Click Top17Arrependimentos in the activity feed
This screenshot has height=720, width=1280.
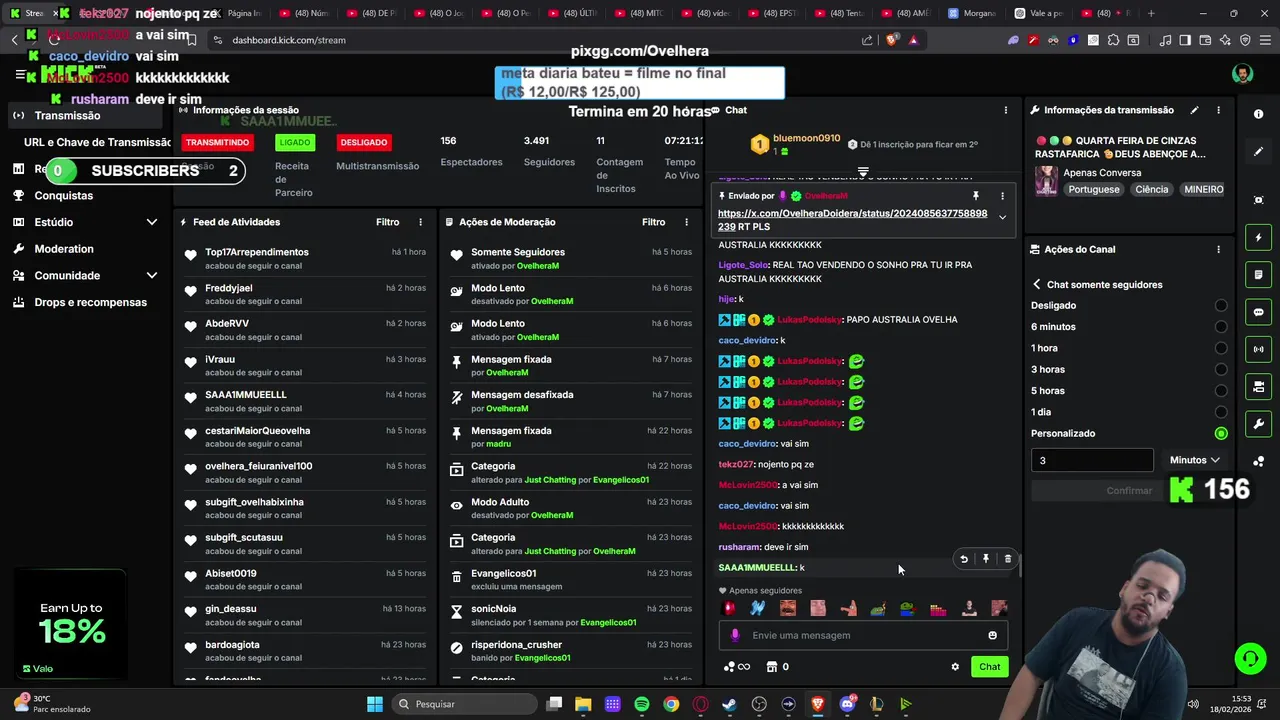(257, 252)
